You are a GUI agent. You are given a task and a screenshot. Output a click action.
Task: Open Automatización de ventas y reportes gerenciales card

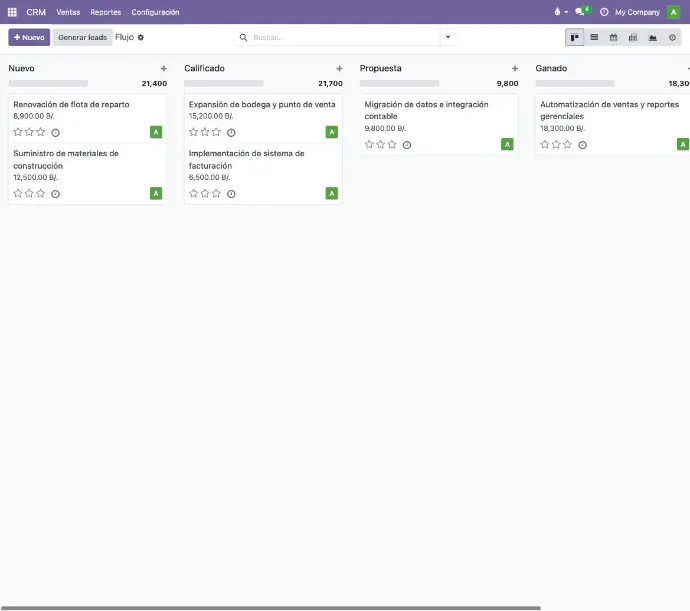(614, 124)
